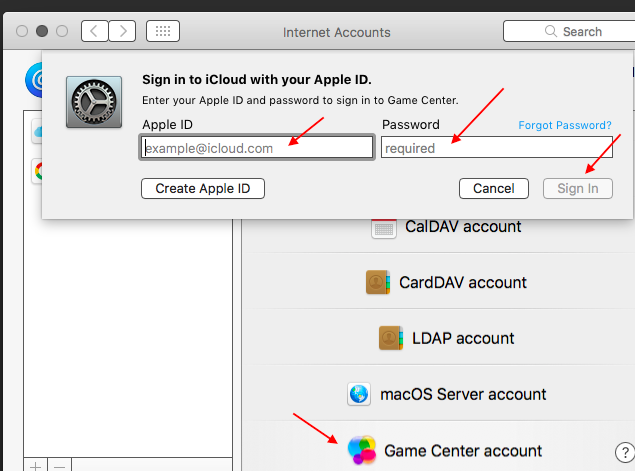Add an account with the plus button
The width and height of the screenshot is (635, 471).
[x=36, y=466]
